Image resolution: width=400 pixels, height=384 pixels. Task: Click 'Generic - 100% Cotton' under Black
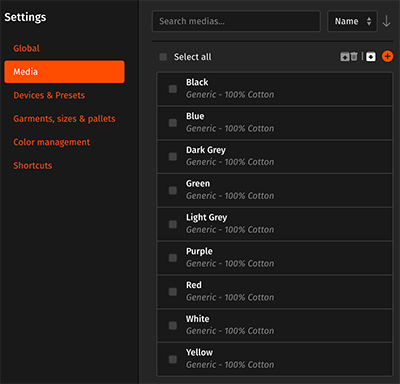point(230,95)
